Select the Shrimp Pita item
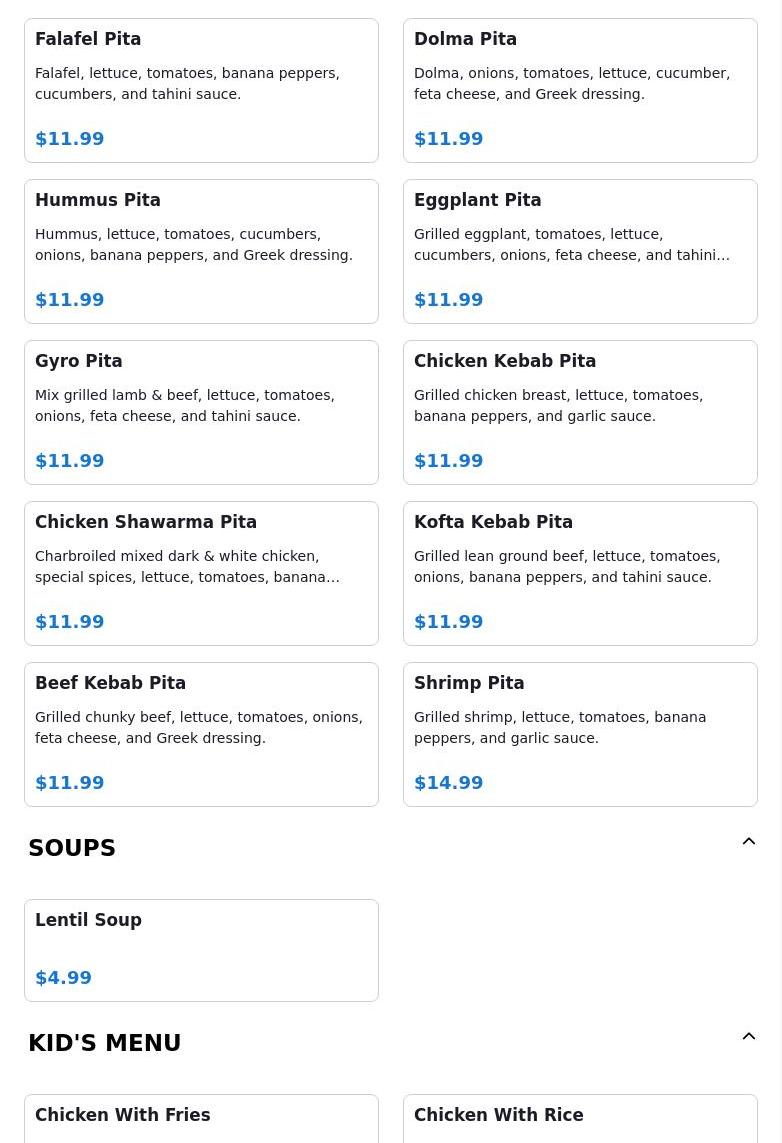 click(580, 734)
